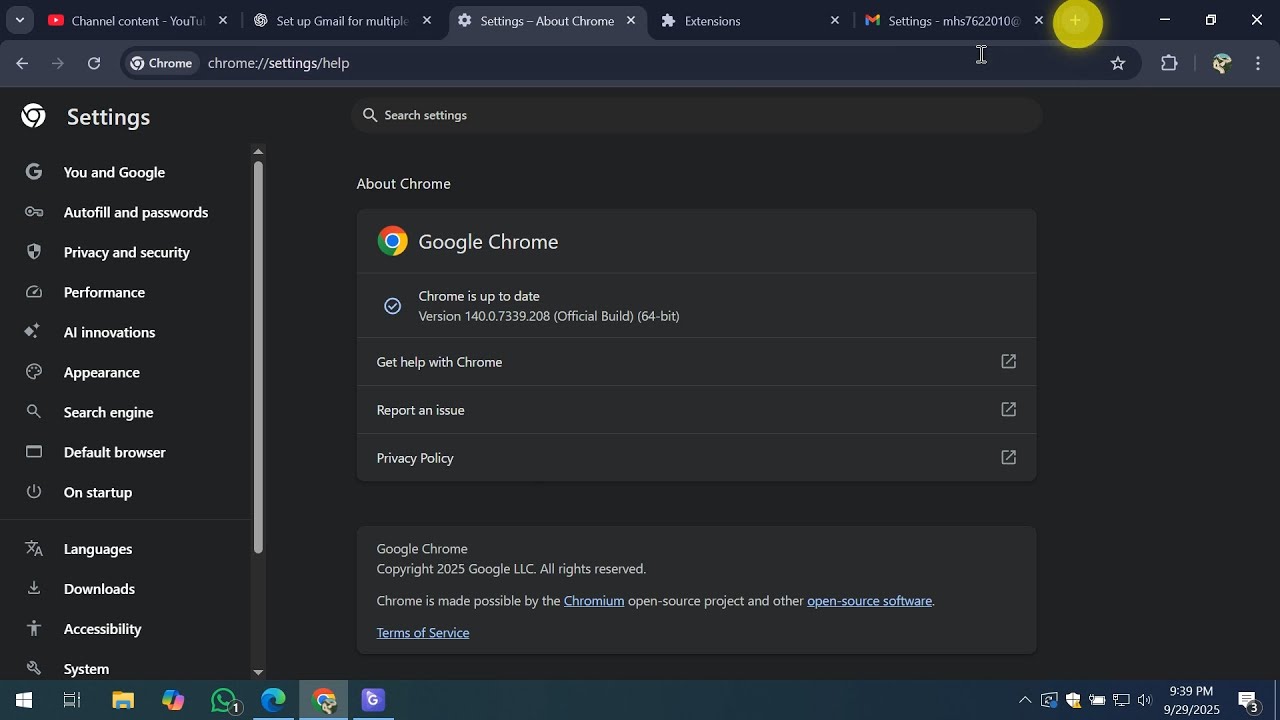Close the Extensions tab
This screenshot has height=720, width=1280.
[835, 20]
